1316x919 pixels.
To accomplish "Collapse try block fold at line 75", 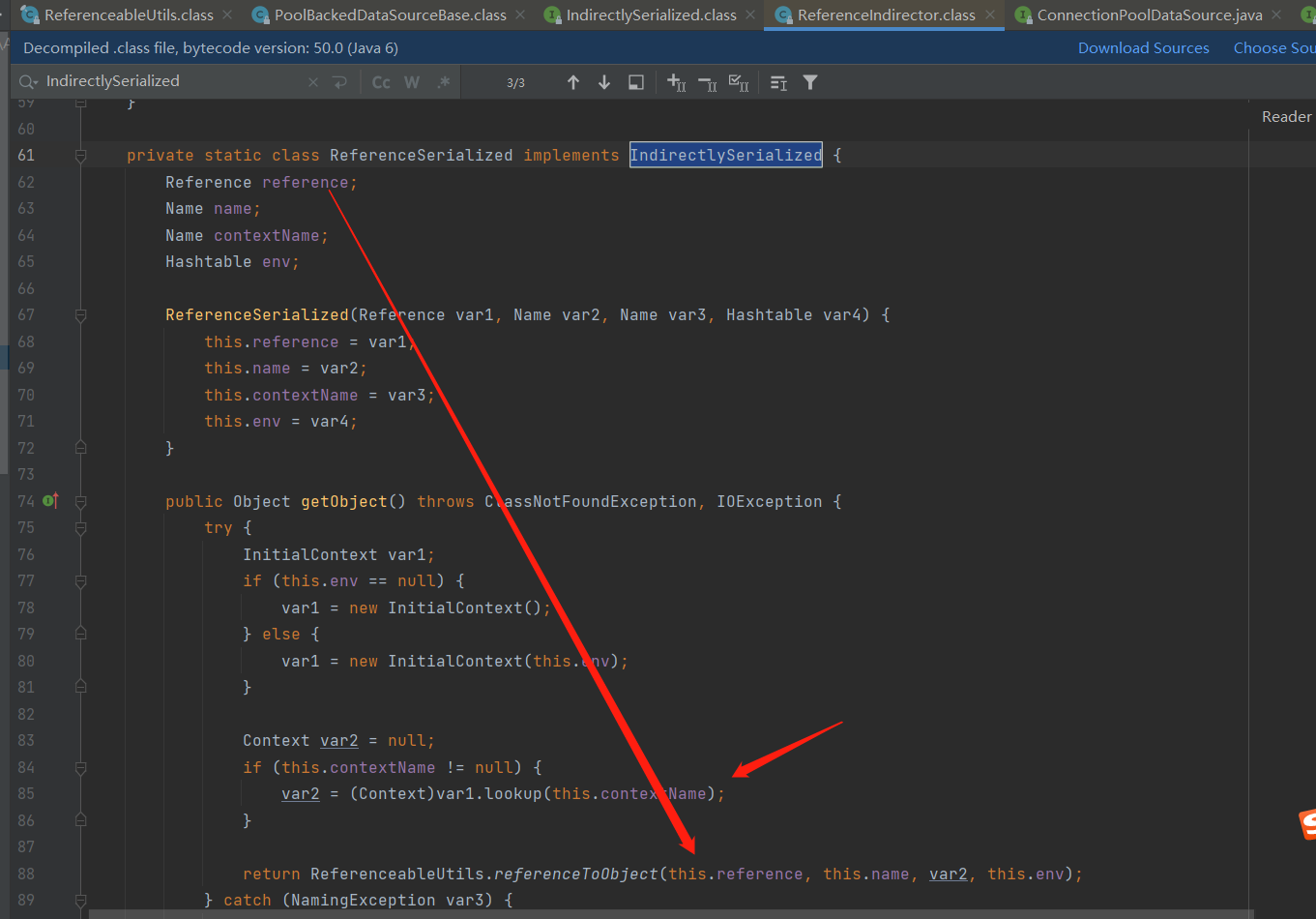I will point(81,528).
